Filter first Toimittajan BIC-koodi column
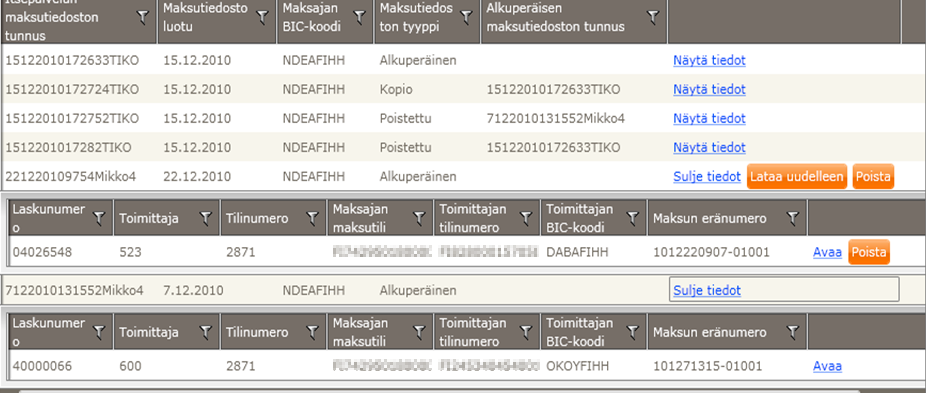This screenshot has width=926, height=393. tap(633, 219)
